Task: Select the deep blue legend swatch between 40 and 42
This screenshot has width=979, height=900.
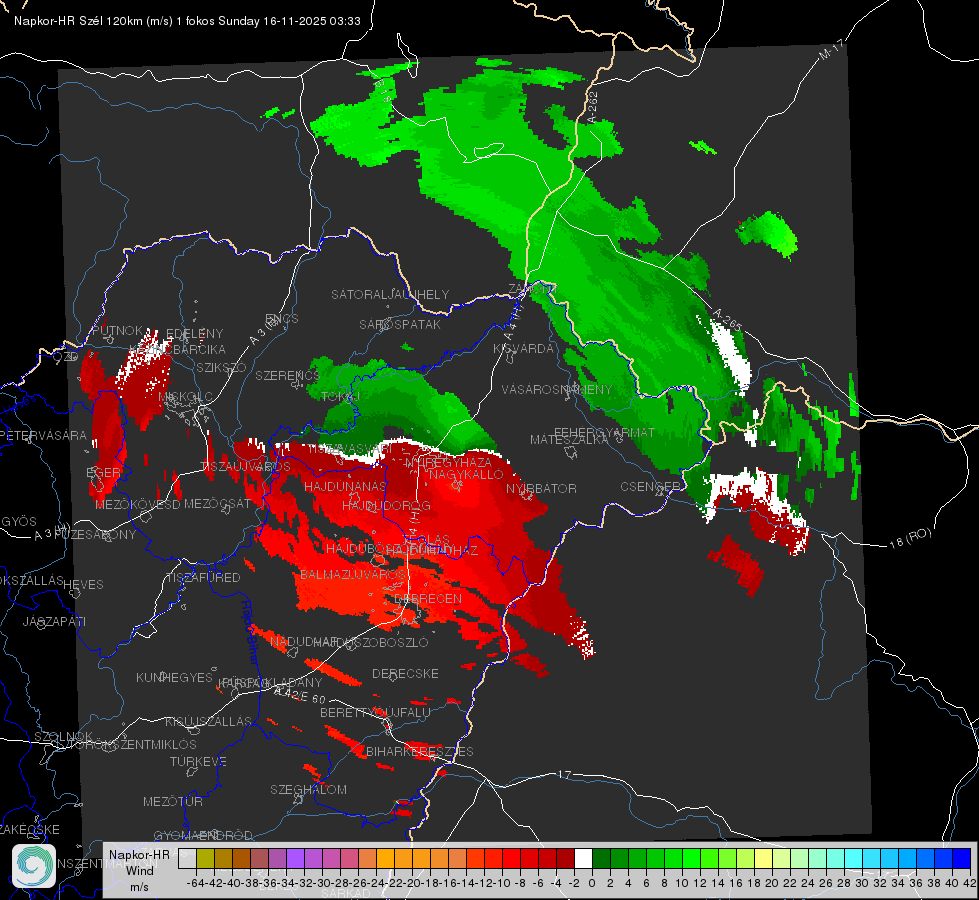Action: (x=962, y=859)
